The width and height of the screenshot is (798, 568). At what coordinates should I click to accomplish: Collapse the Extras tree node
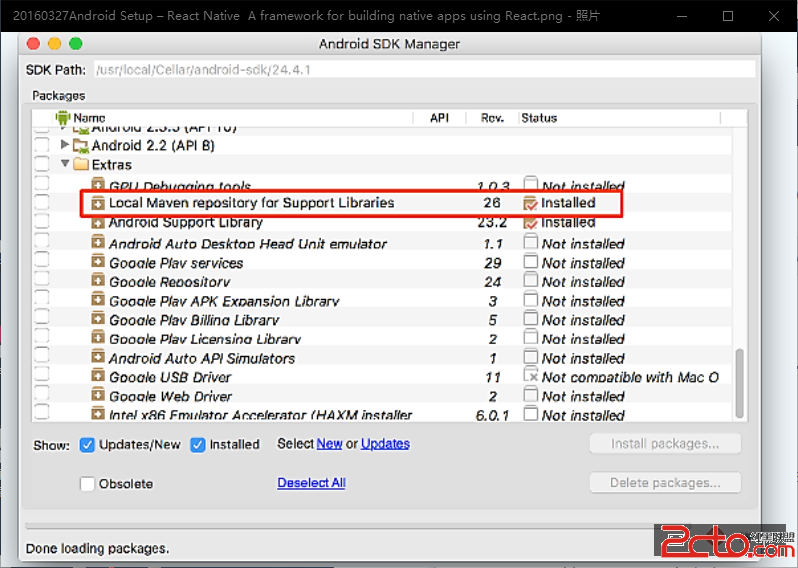point(65,163)
